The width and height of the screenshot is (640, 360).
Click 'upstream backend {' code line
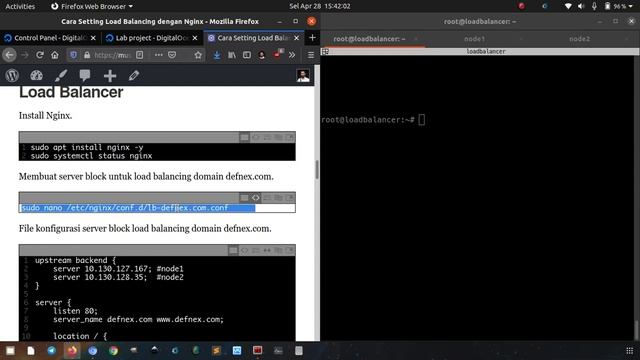pos(76,260)
